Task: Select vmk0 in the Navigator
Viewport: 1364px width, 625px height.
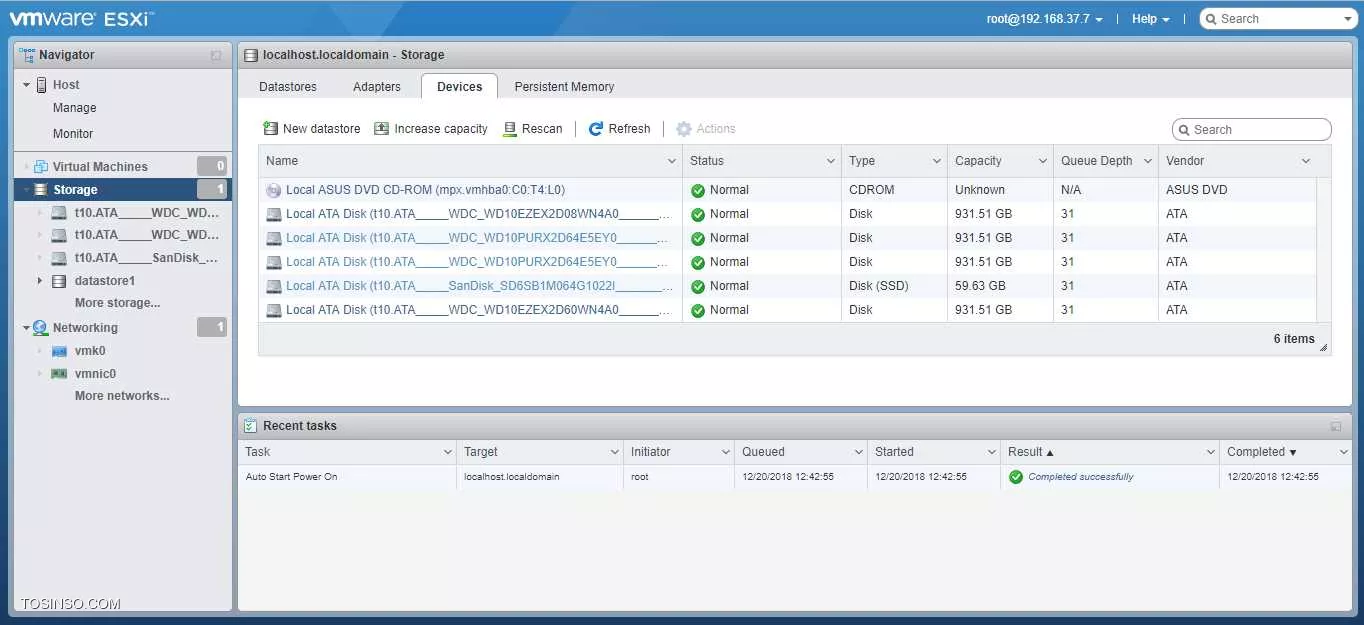Action: [x=90, y=351]
